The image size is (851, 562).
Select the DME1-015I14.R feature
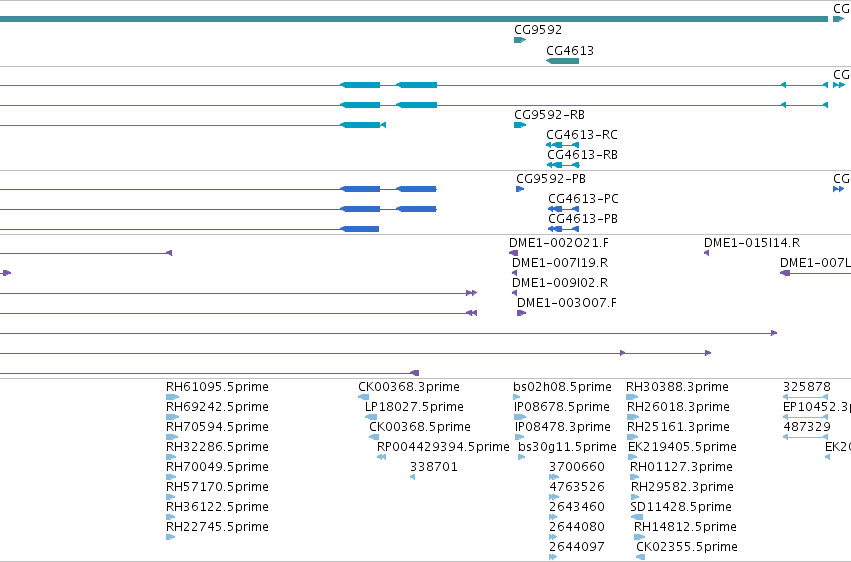pyautogui.click(x=752, y=243)
